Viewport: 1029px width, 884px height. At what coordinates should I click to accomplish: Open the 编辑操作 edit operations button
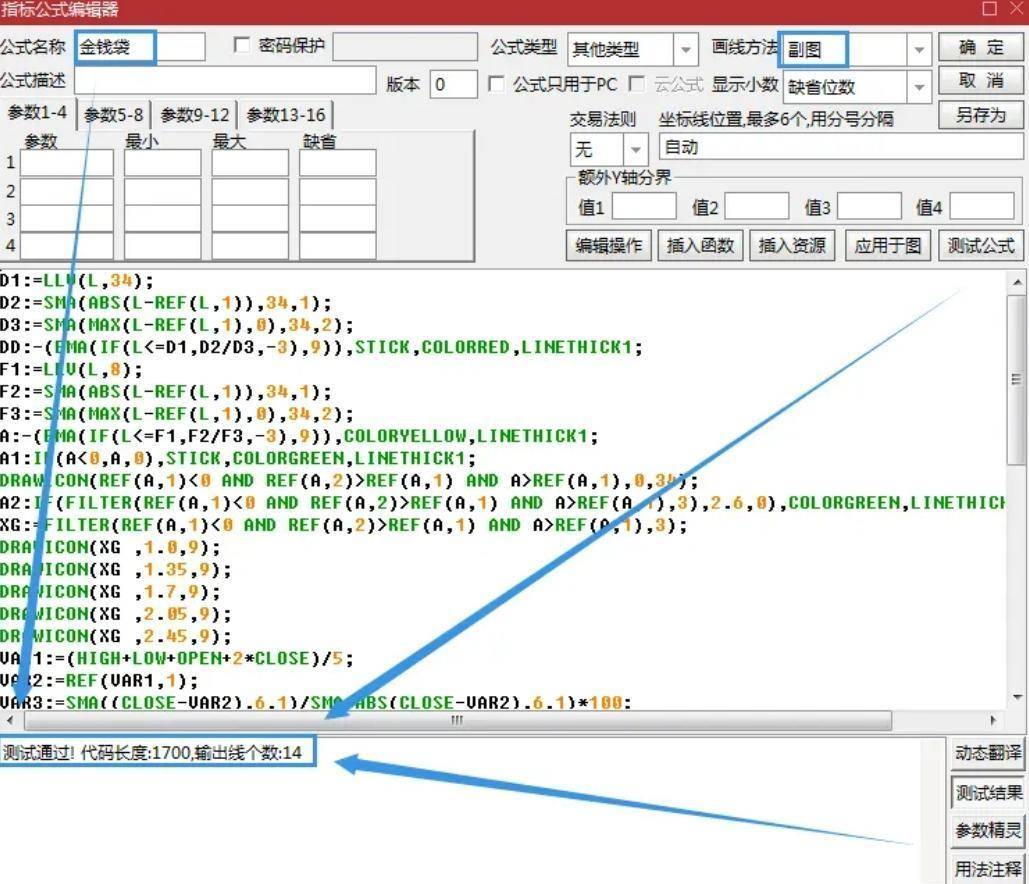[608, 246]
